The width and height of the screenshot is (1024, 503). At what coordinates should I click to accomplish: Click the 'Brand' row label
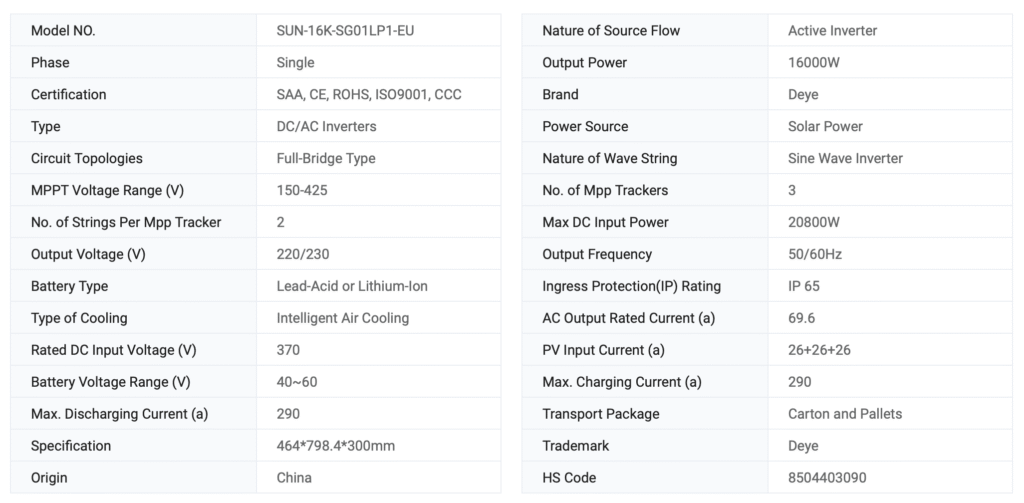coord(560,95)
